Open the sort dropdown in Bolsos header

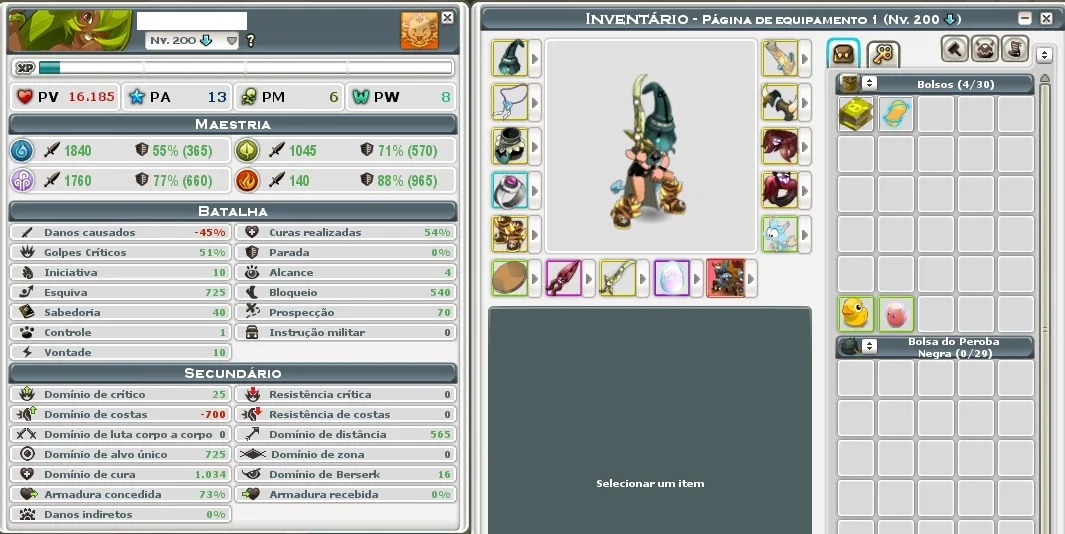pos(869,84)
